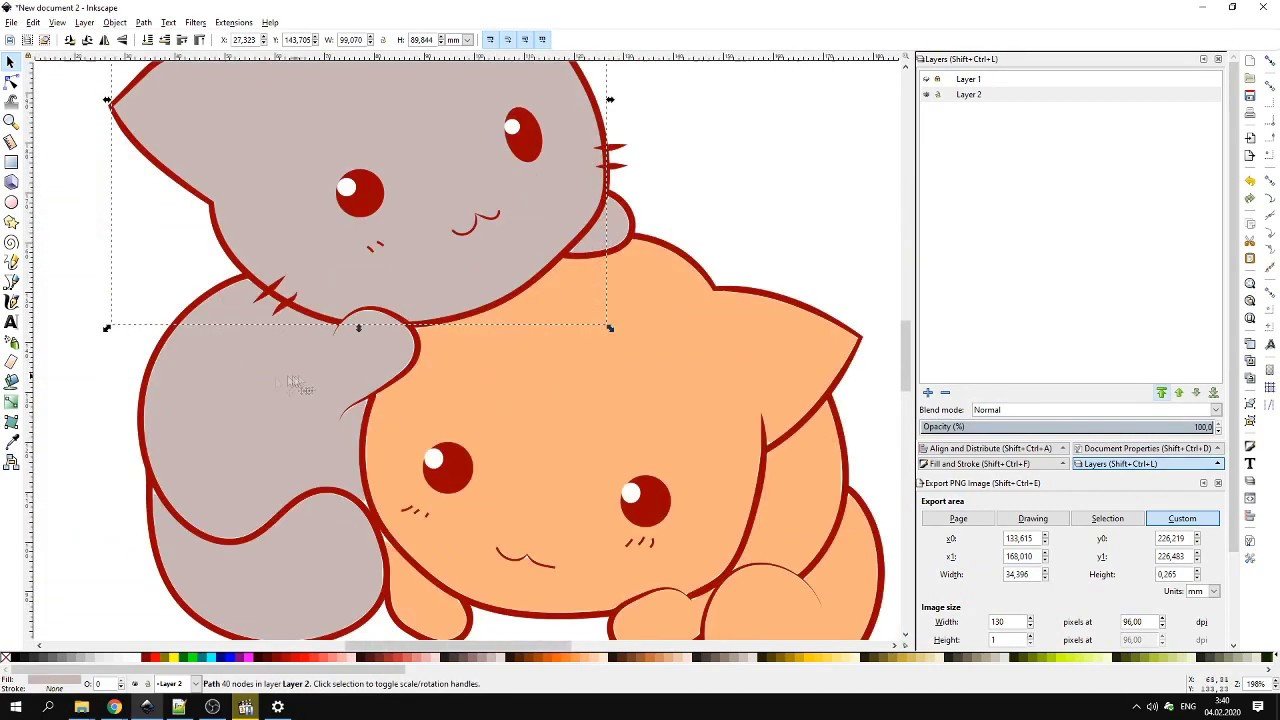Select the Color Dropper tool
The height and width of the screenshot is (720, 1280).
(x=11, y=442)
